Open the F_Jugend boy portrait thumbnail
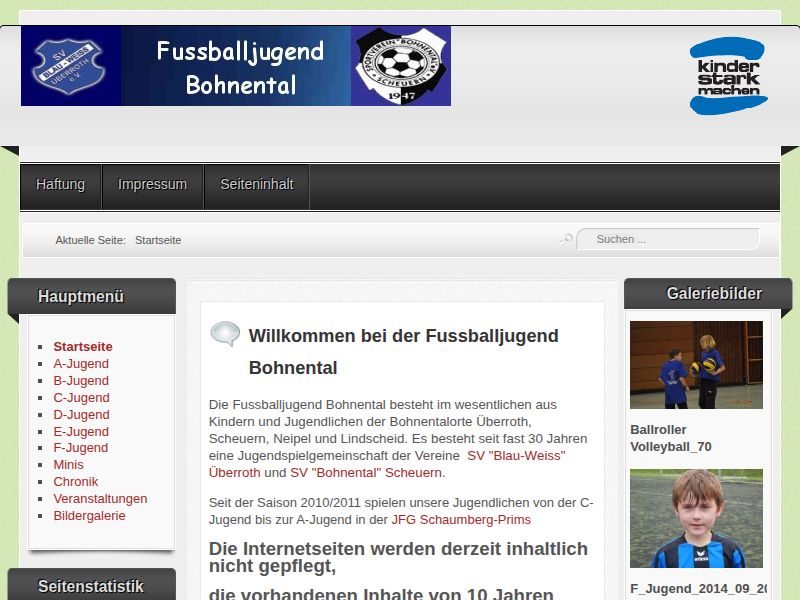 tap(696, 518)
